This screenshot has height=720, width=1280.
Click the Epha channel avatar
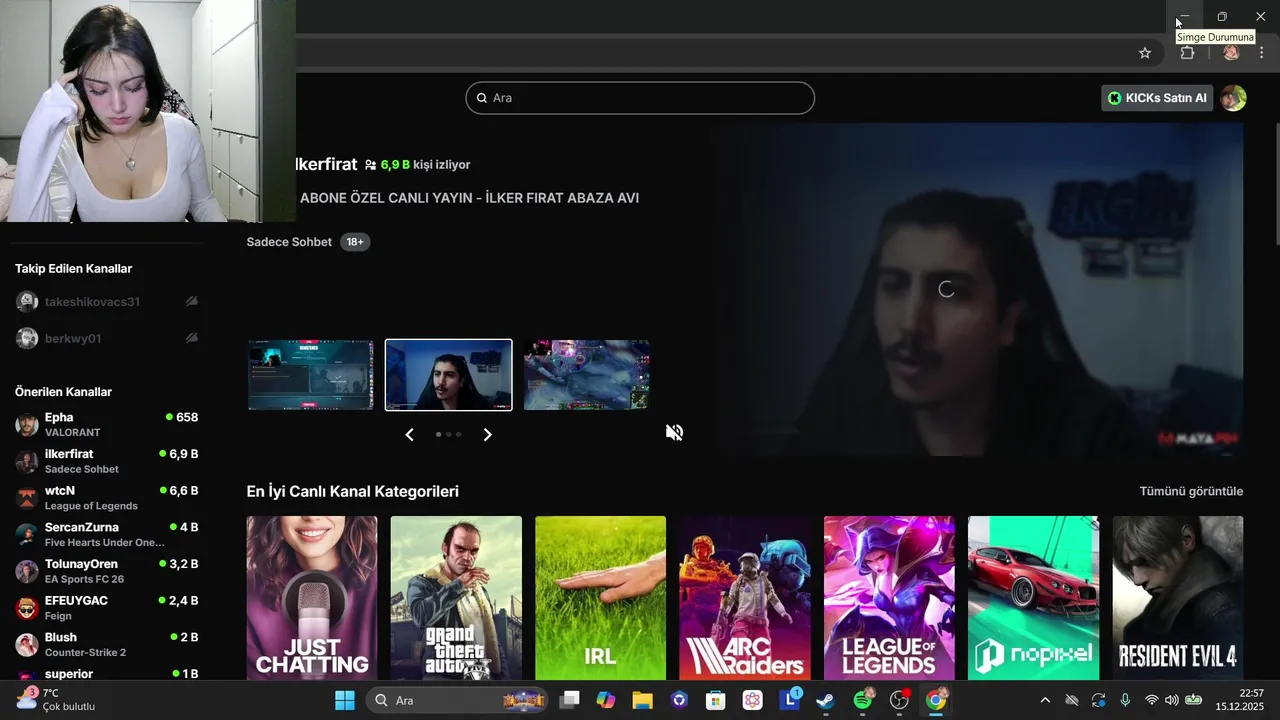pos(27,425)
